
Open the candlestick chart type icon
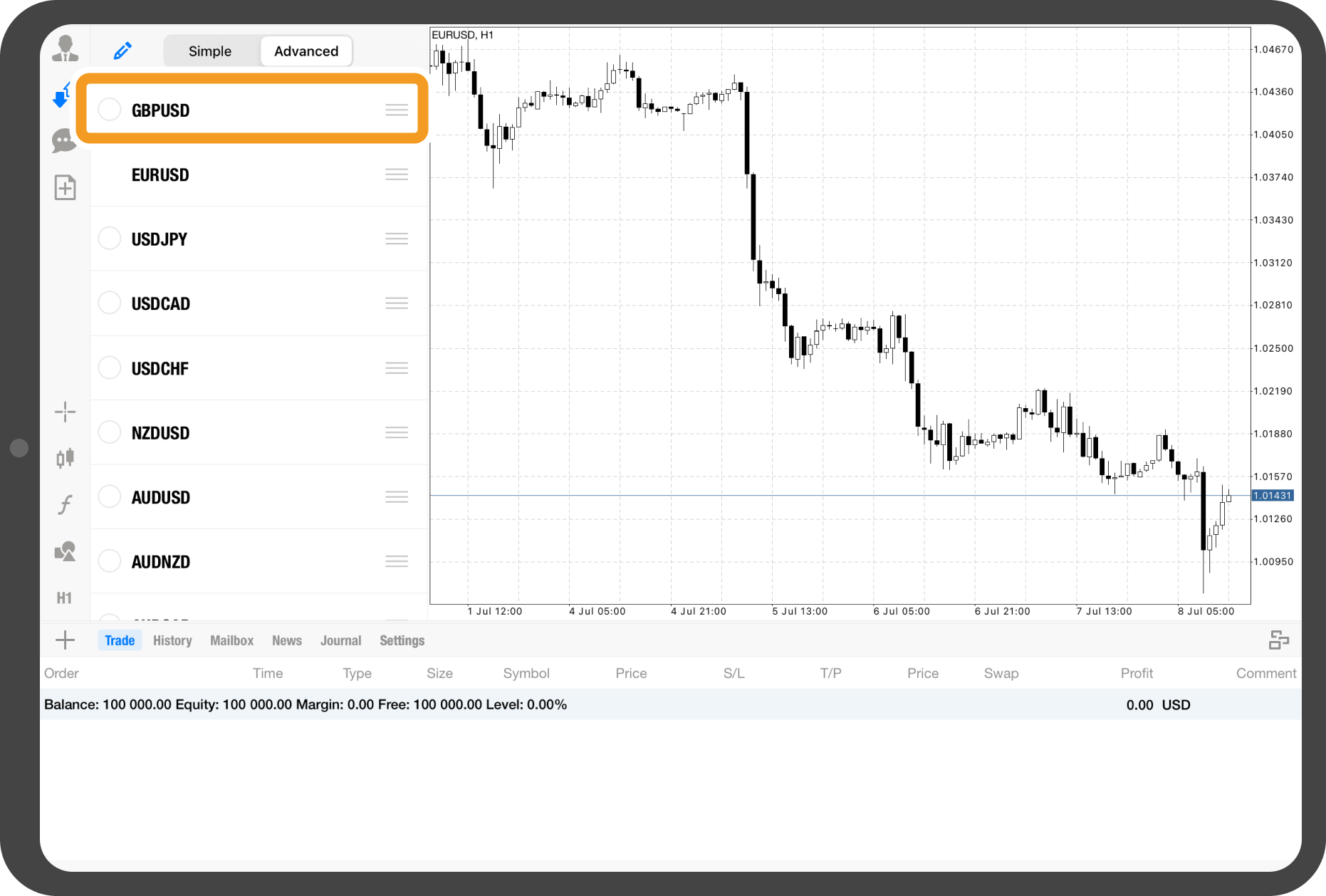(x=65, y=458)
